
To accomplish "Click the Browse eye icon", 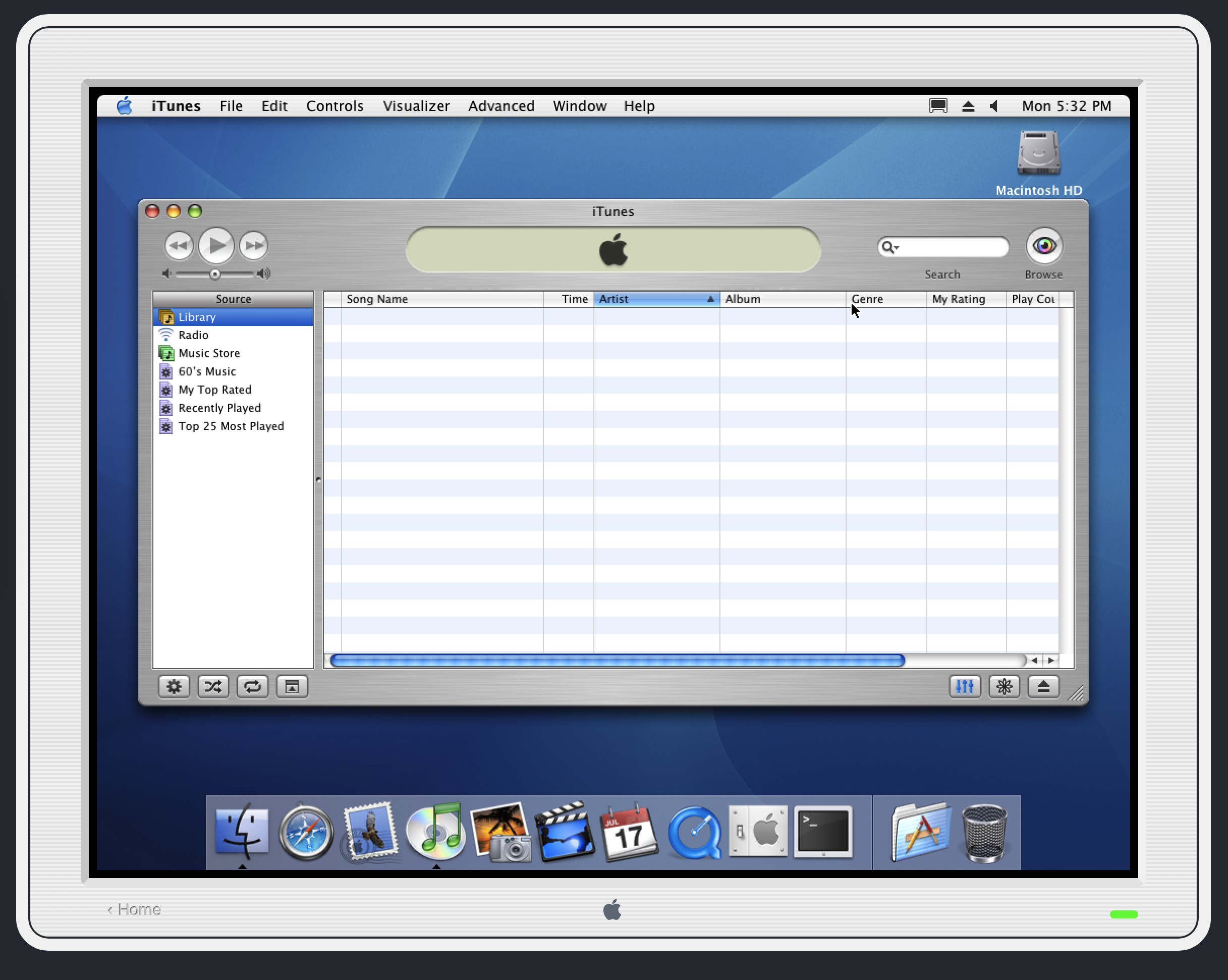I will pos(1044,246).
